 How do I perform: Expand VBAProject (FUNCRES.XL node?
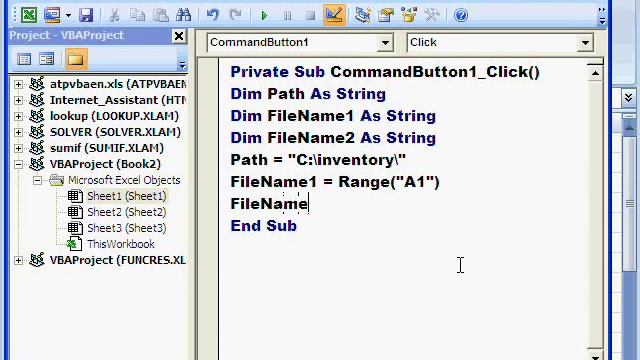(x=18, y=260)
